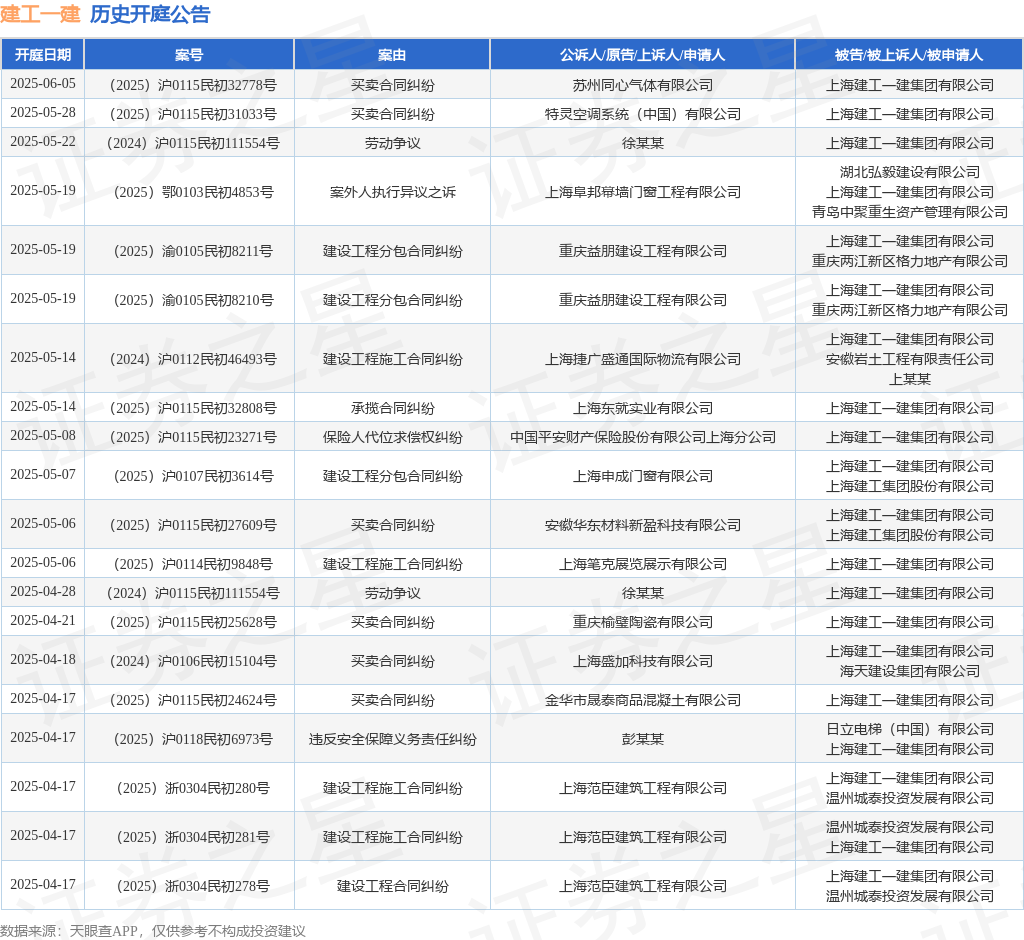Click the 历史开庭公告 title text
1024x940 pixels.
click(x=150, y=14)
